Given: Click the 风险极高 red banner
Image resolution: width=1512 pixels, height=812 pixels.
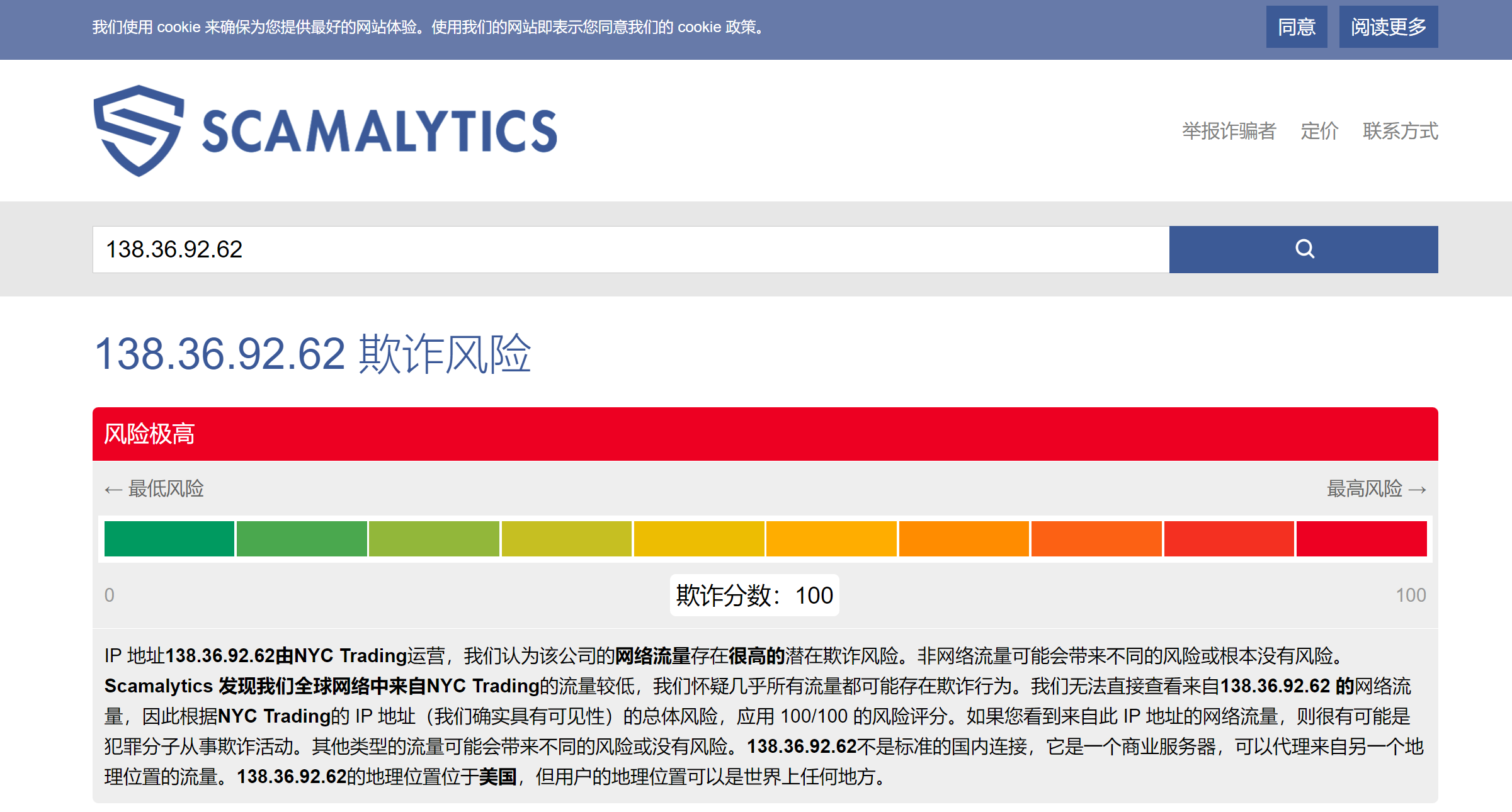Looking at the screenshot, I should (765, 434).
